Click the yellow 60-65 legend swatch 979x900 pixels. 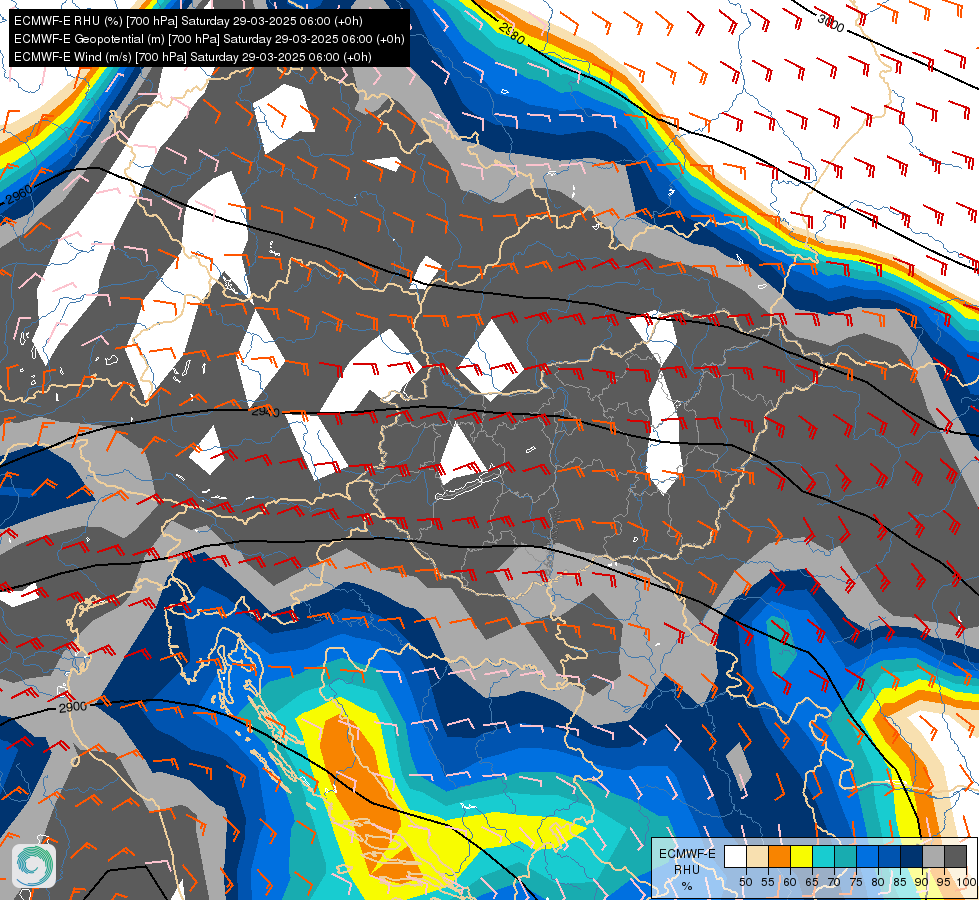pos(801,856)
